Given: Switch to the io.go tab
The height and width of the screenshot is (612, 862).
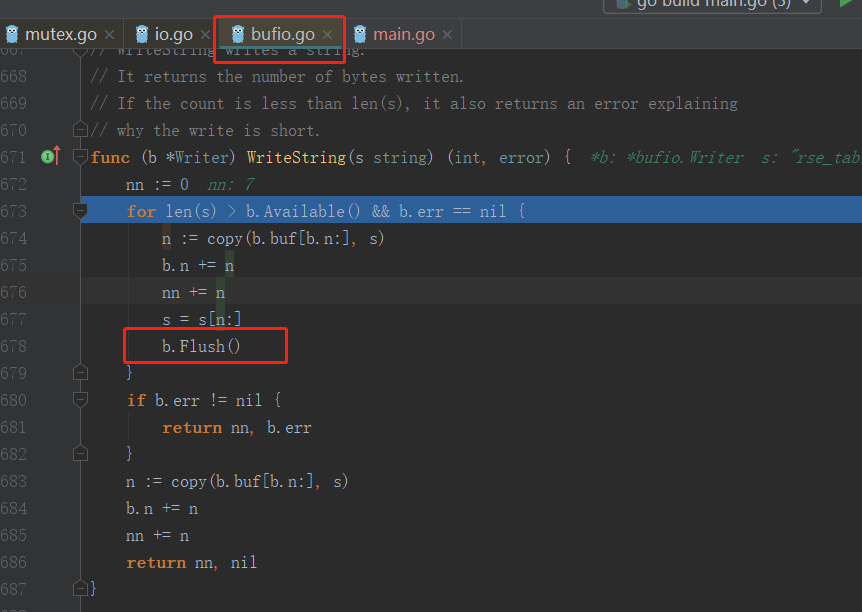Looking at the screenshot, I should click(174, 34).
